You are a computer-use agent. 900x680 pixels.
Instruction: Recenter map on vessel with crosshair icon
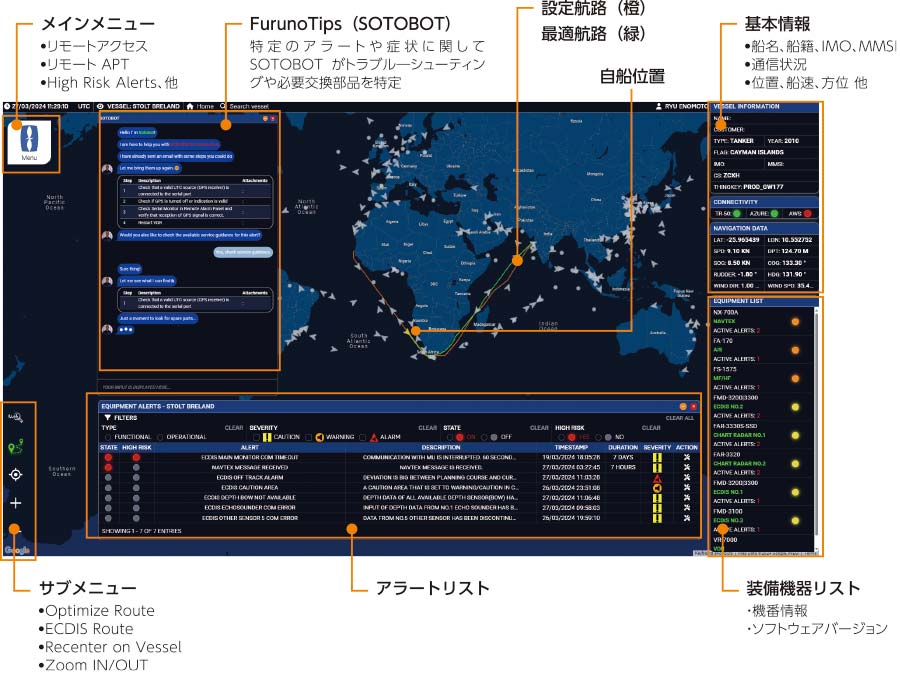click(x=15, y=475)
